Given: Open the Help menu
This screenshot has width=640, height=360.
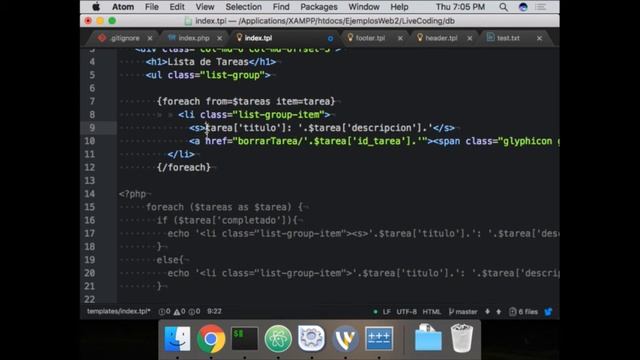Looking at the screenshot, I should pyautogui.click(x=399, y=7).
